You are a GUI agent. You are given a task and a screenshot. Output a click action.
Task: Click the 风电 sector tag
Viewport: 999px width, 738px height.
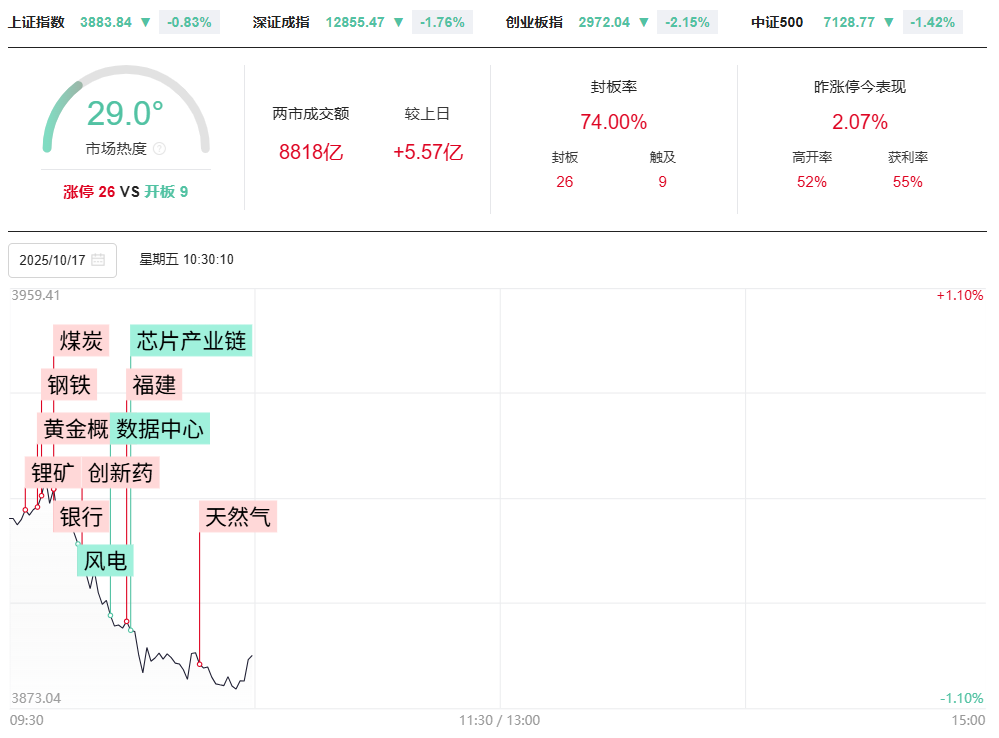[x=105, y=561]
